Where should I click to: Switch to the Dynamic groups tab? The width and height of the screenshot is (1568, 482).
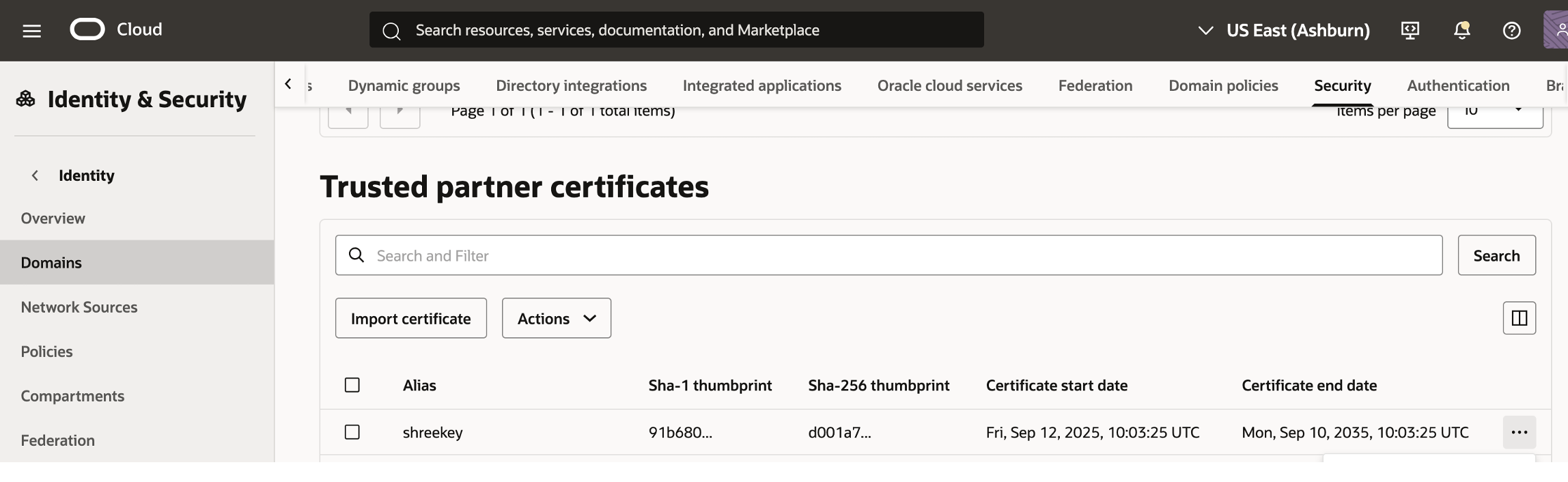coord(404,85)
